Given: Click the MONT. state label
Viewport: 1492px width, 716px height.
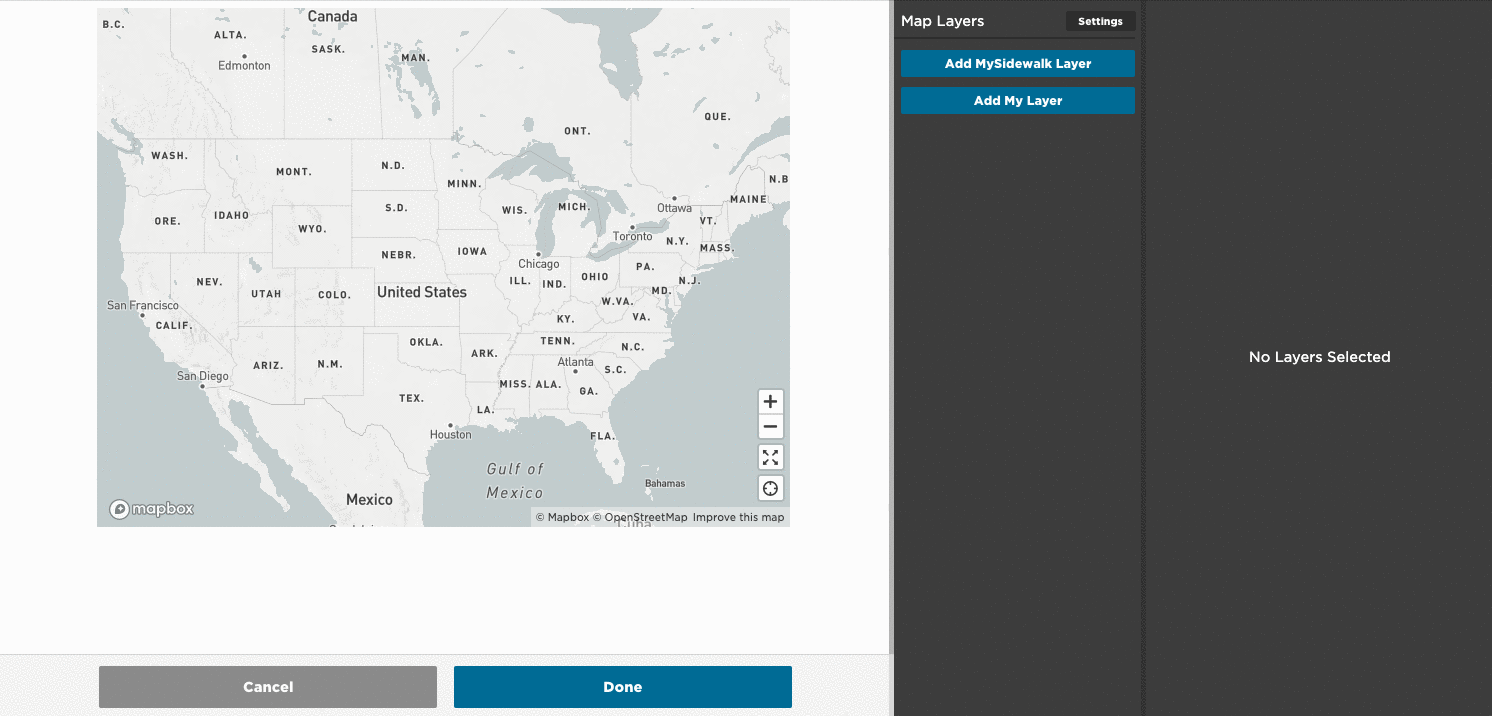Looking at the screenshot, I should click(x=294, y=172).
